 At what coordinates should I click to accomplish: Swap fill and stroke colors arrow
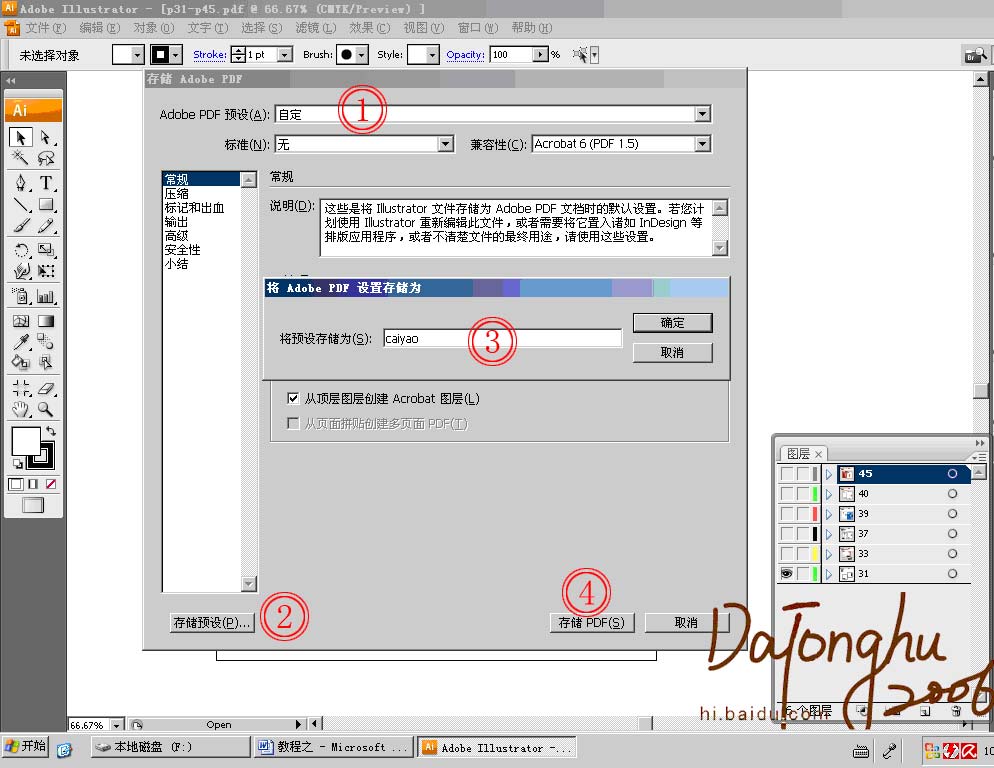[51, 431]
